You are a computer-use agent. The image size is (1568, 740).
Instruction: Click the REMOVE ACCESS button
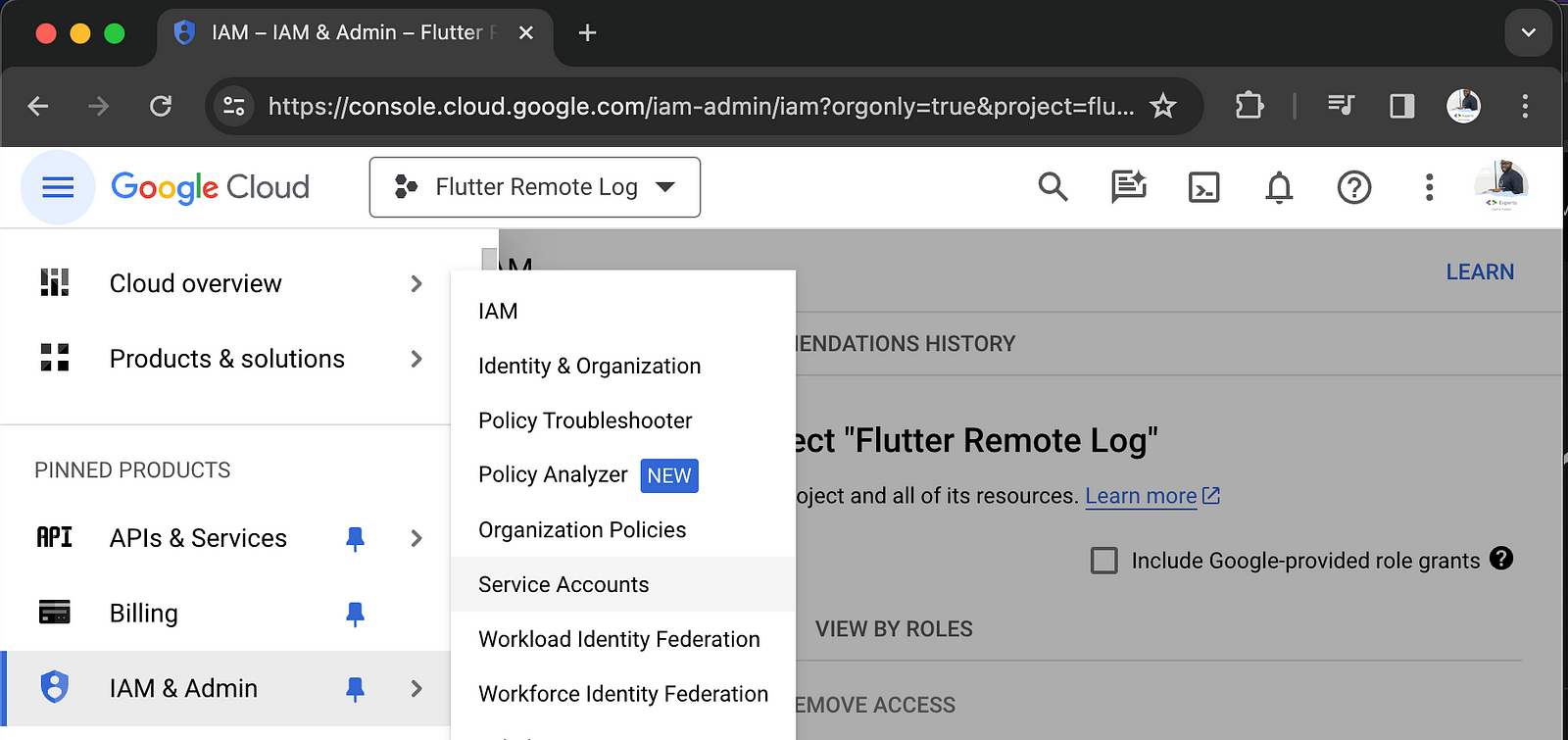(875, 706)
